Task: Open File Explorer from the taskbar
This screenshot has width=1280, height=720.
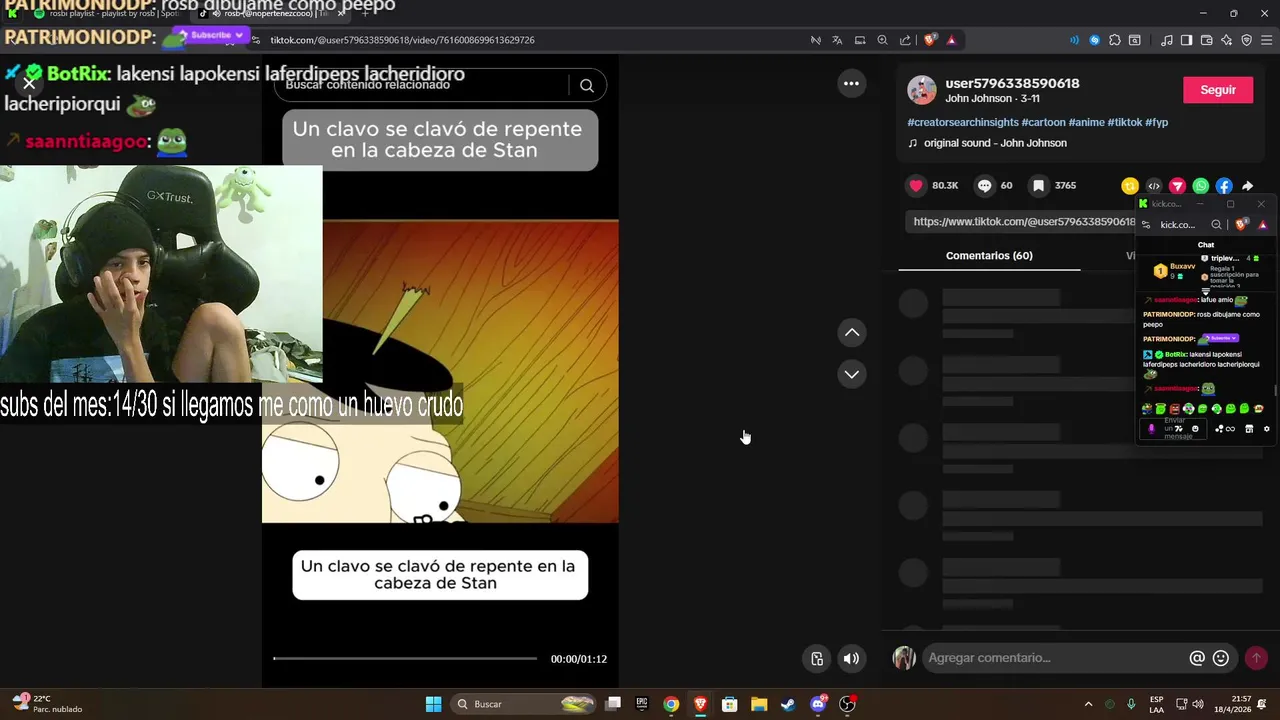Action: pyautogui.click(x=759, y=704)
